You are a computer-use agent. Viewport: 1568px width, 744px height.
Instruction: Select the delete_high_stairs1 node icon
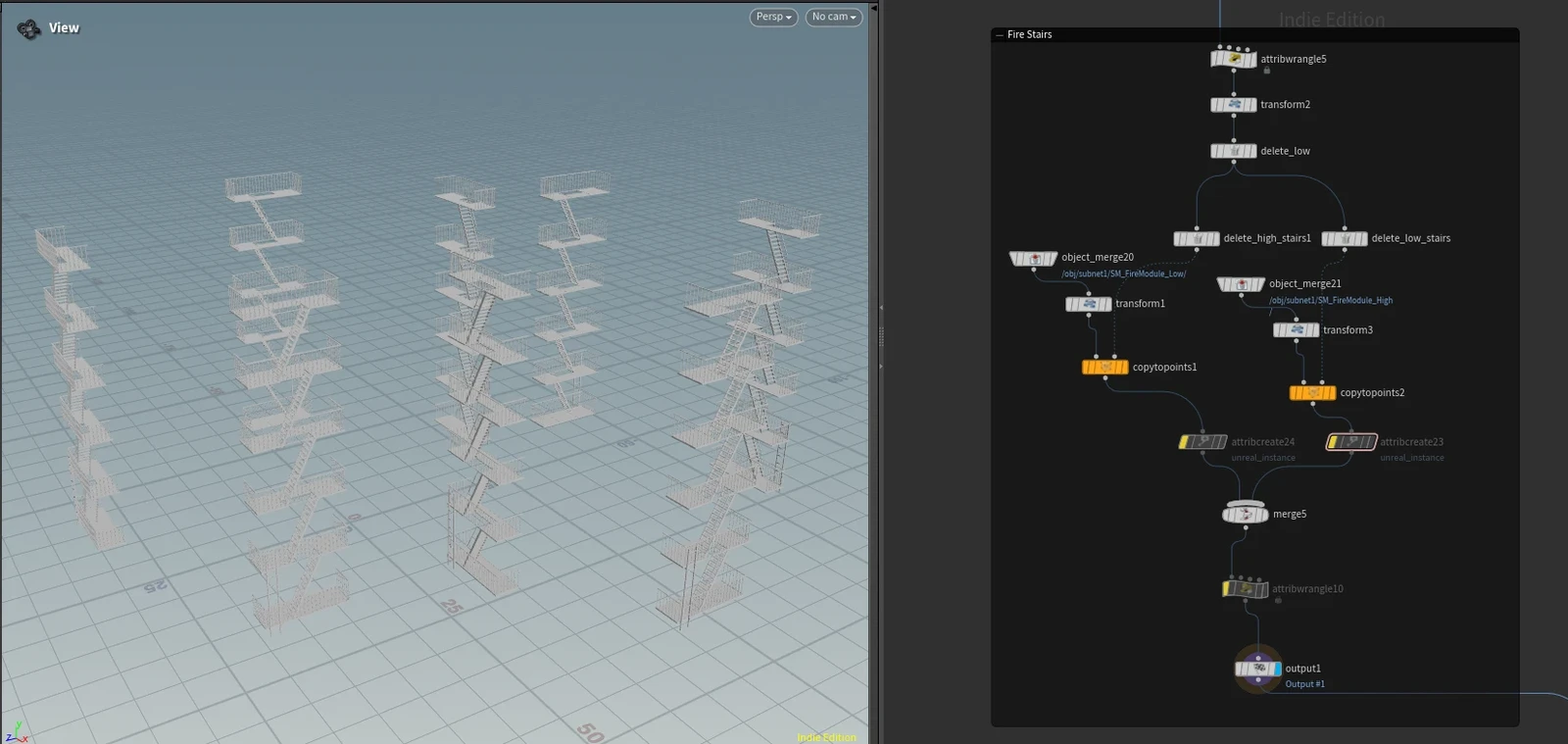pyautogui.click(x=1197, y=238)
